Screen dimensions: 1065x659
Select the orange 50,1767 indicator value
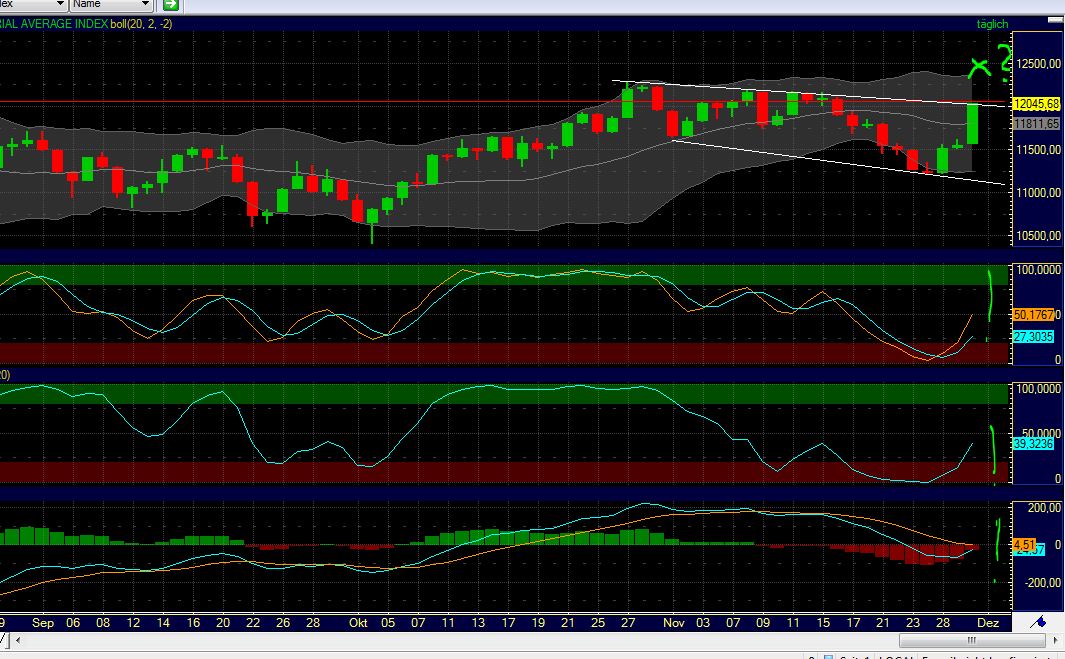(x=1034, y=315)
